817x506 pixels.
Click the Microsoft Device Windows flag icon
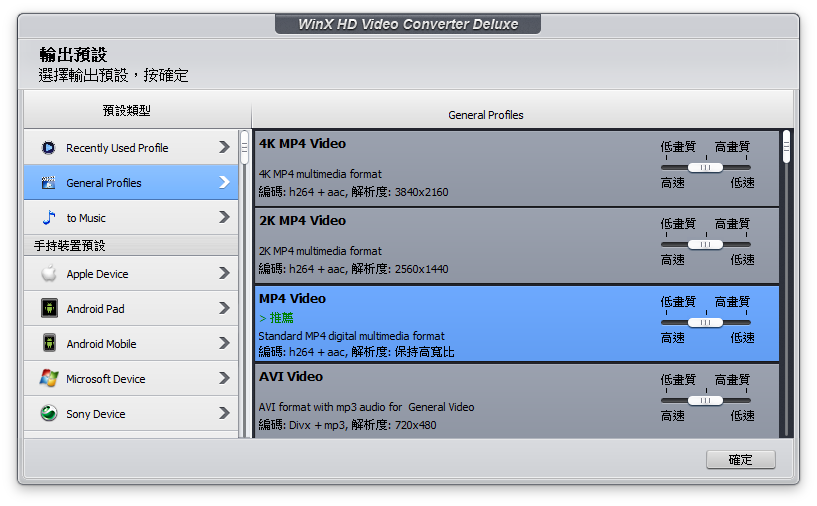coord(49,378)
